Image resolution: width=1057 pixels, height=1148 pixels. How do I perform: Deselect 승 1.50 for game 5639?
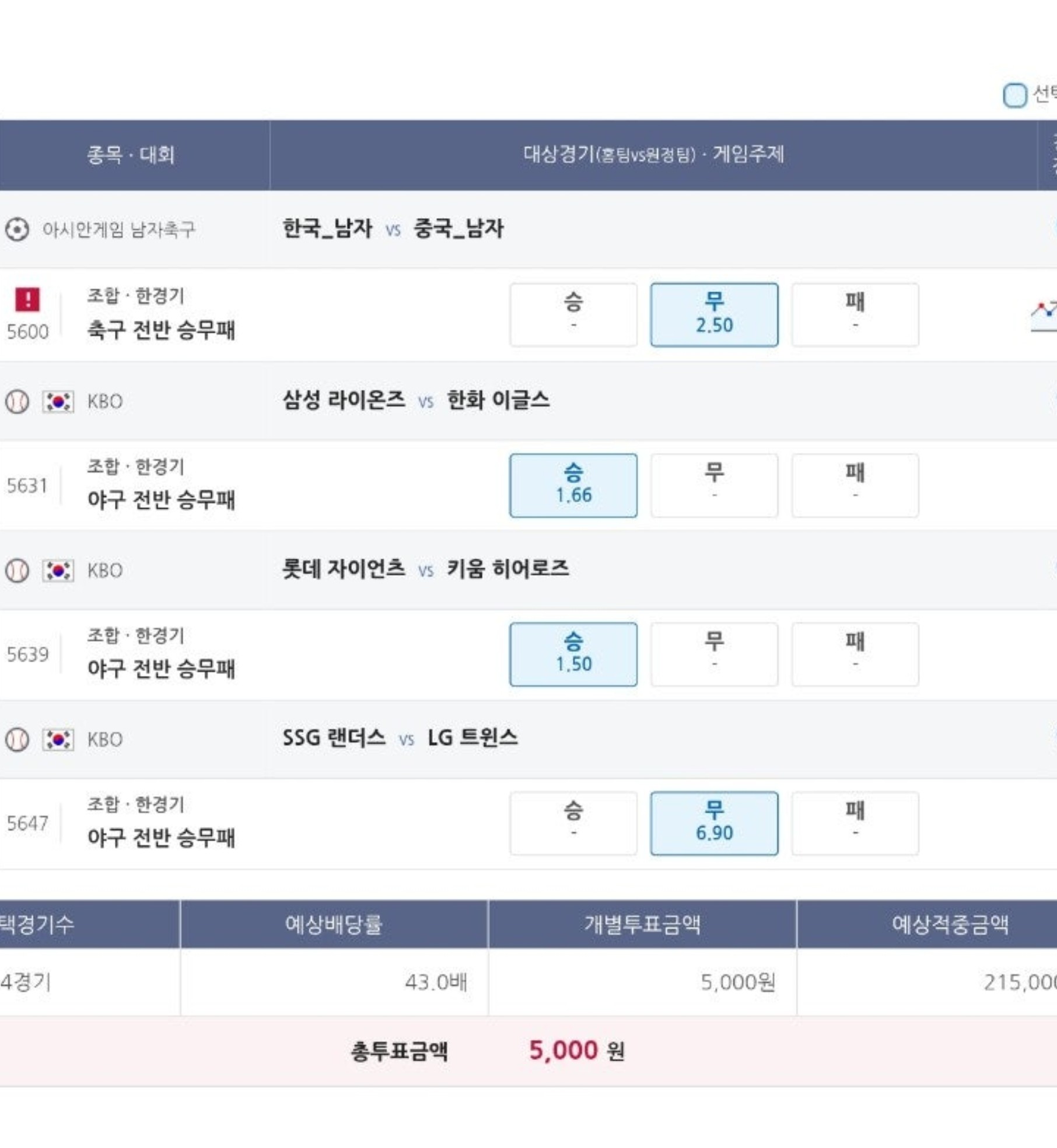point(573,654)
